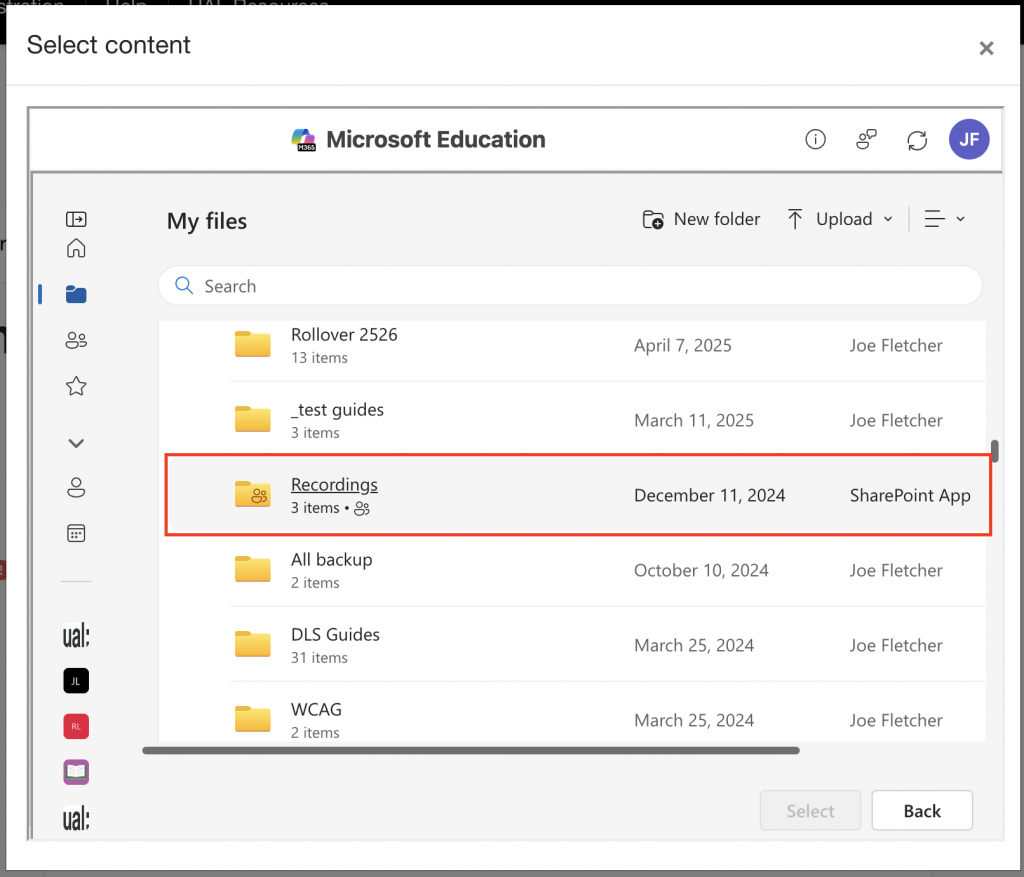Open the Recordings folder link
Viewport: 1024px width, 877px height.
point(334,485)
